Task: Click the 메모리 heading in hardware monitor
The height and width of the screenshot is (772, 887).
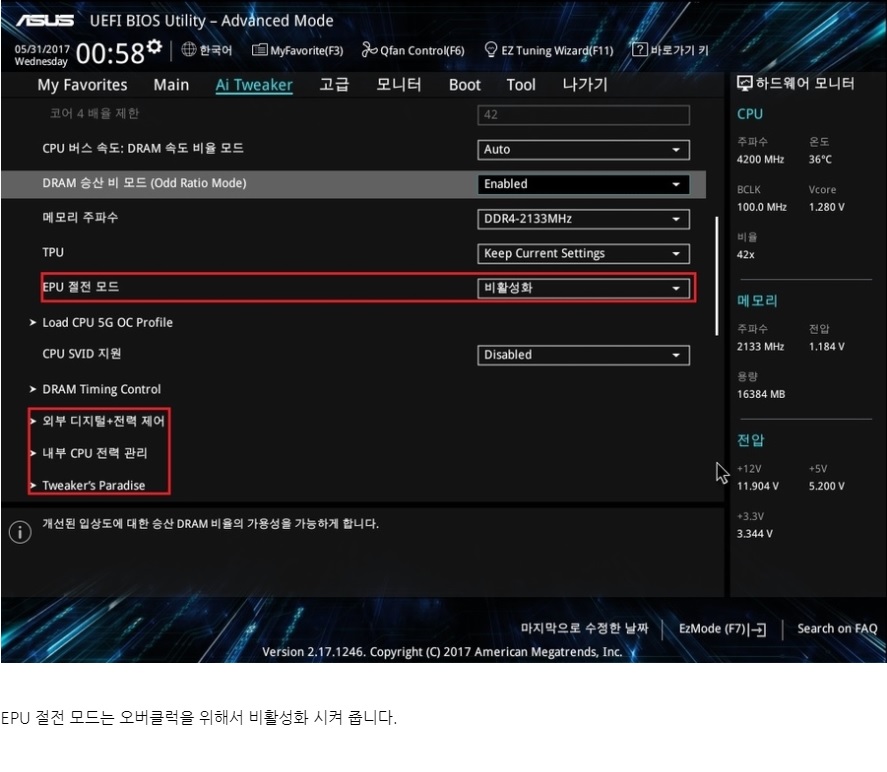Action: [757, 300]
